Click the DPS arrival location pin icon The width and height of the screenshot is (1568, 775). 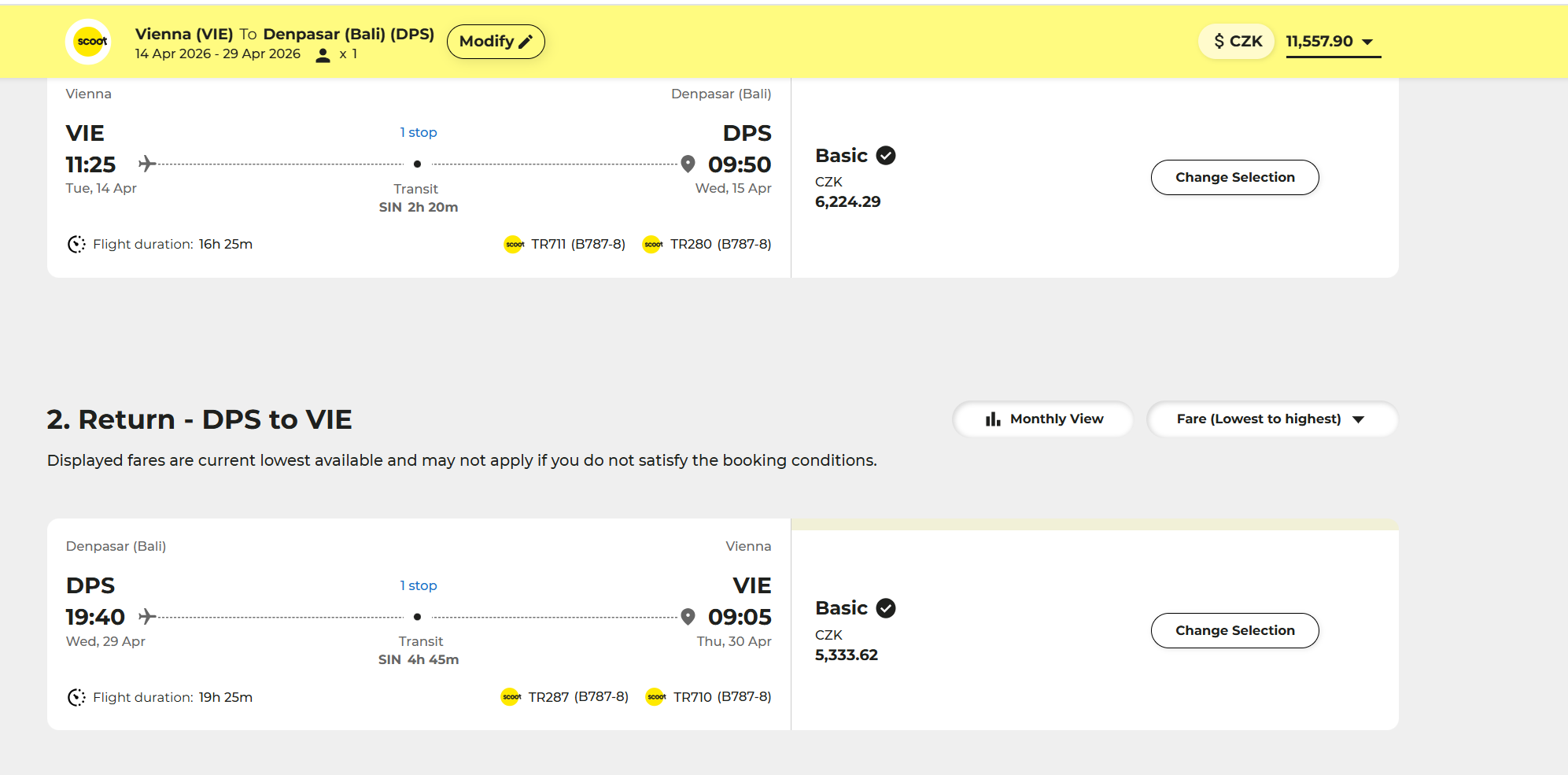tap(688, 164)
